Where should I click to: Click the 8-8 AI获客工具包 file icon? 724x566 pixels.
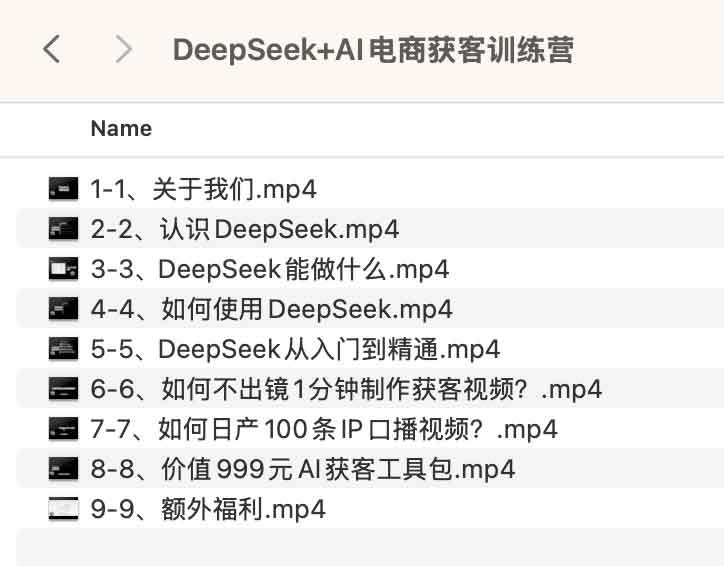63,469
